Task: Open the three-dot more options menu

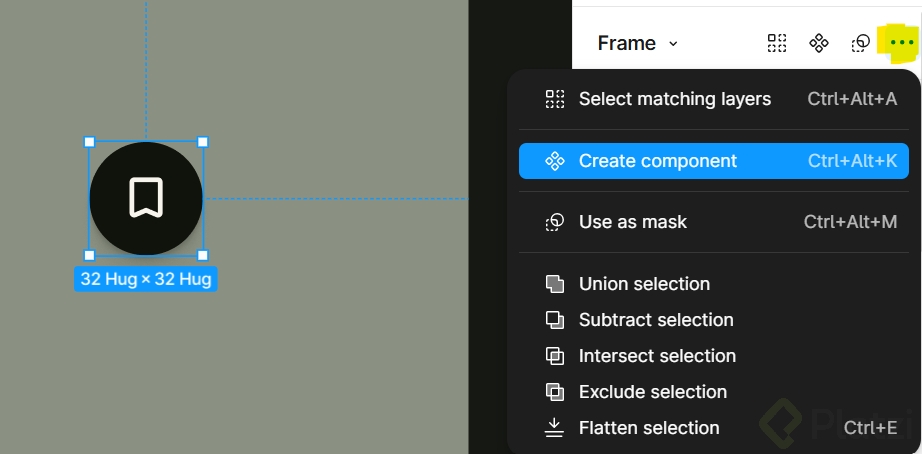Action: [901, 43]
